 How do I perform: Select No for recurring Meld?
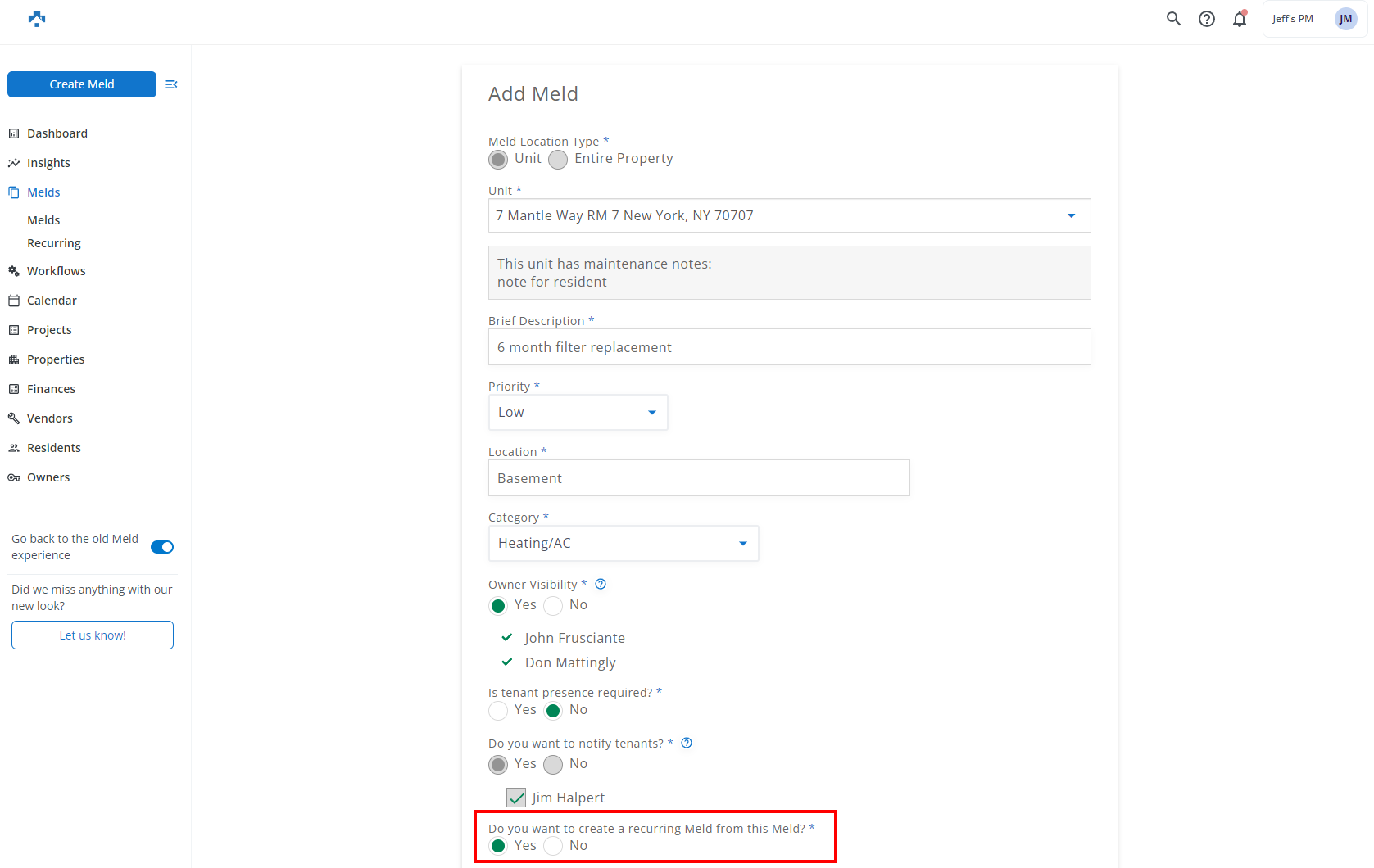(x=554, y=846)
